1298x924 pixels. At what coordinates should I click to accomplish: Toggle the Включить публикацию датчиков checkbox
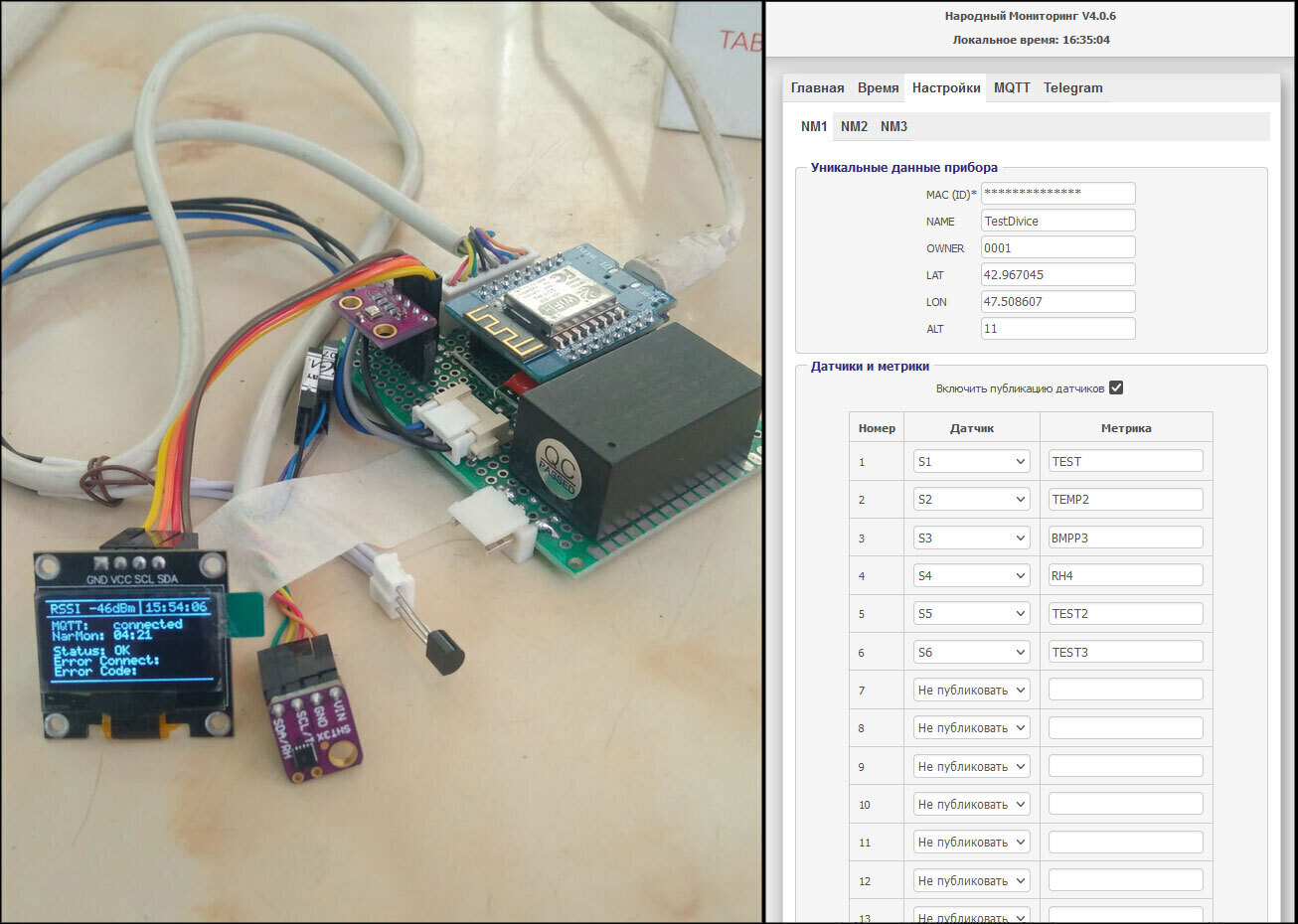click(1116, 387)
